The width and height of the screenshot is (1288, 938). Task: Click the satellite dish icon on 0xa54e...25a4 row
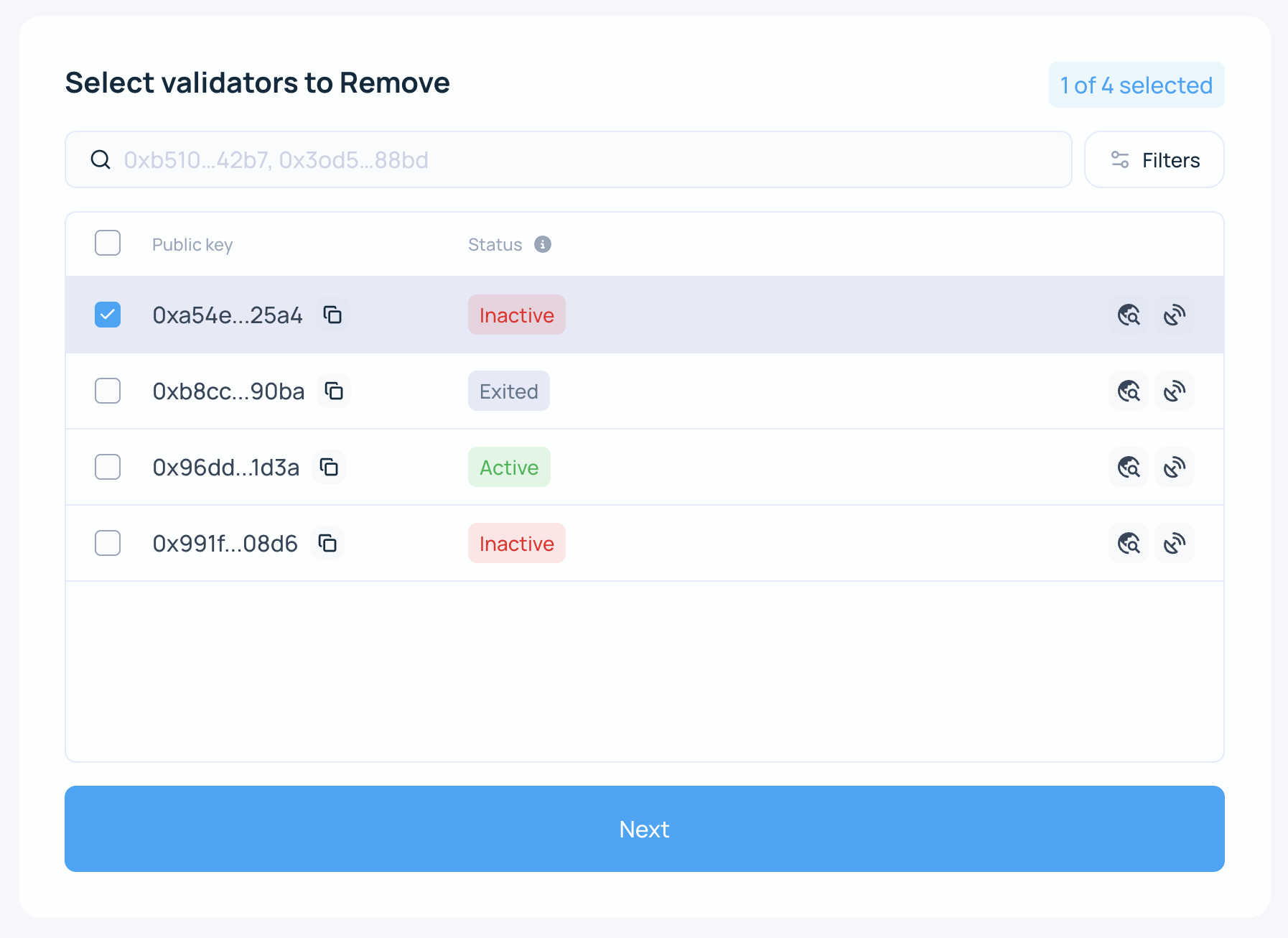pyautogui.click(x=1175, y=315)
